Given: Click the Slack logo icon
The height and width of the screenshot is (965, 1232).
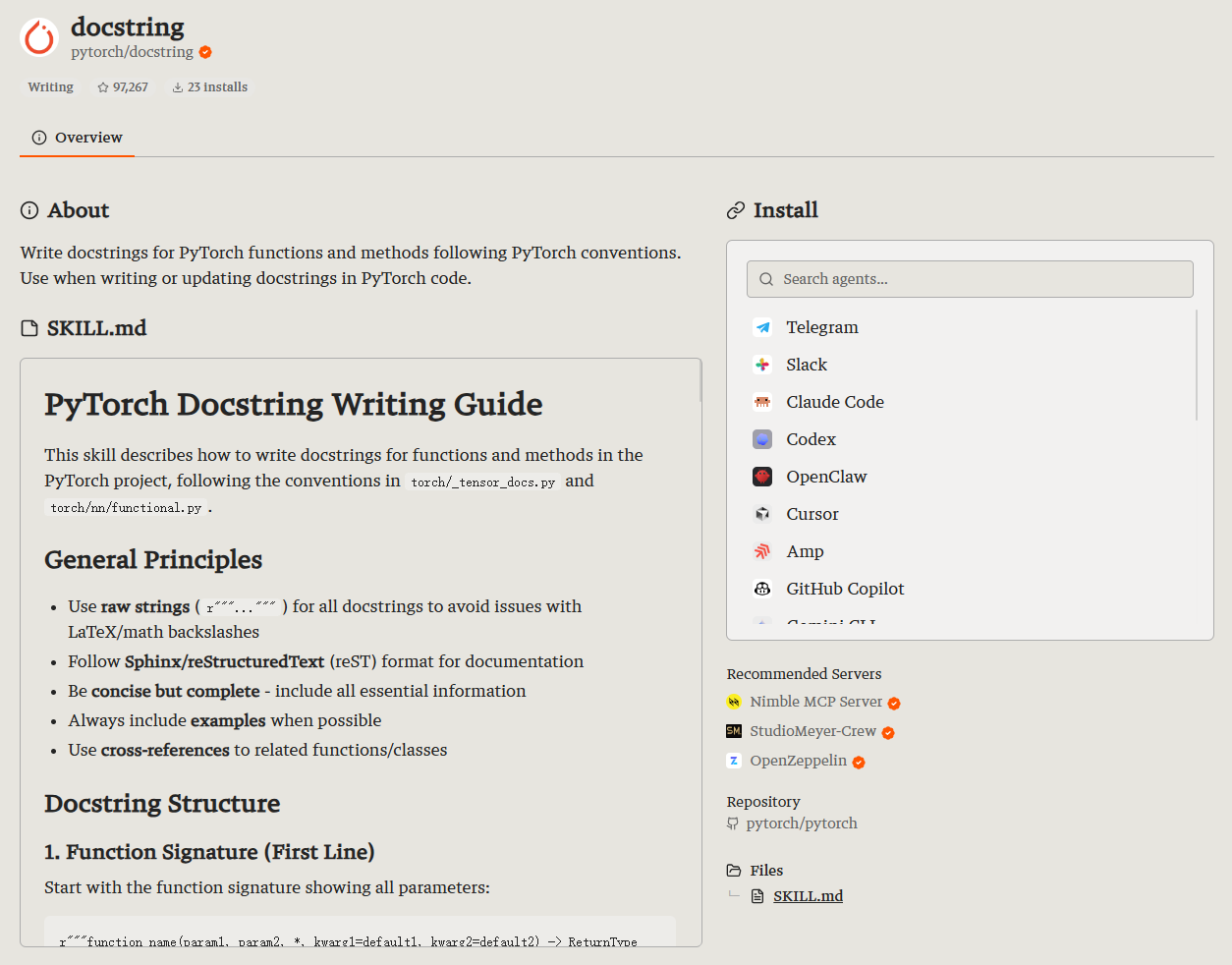Looking at the screenshot, I should 762,365.
